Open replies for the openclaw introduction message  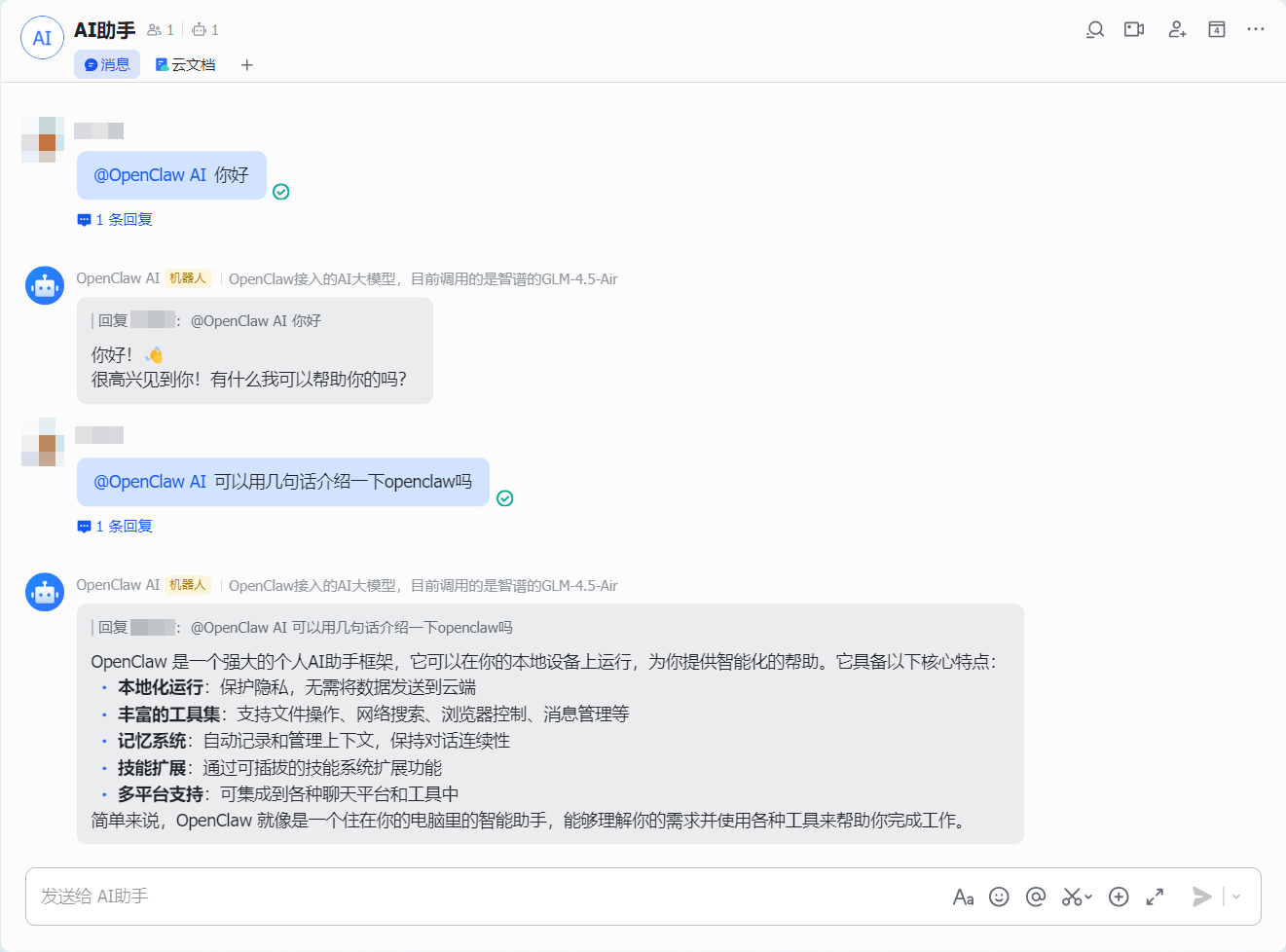coord(114,526)
